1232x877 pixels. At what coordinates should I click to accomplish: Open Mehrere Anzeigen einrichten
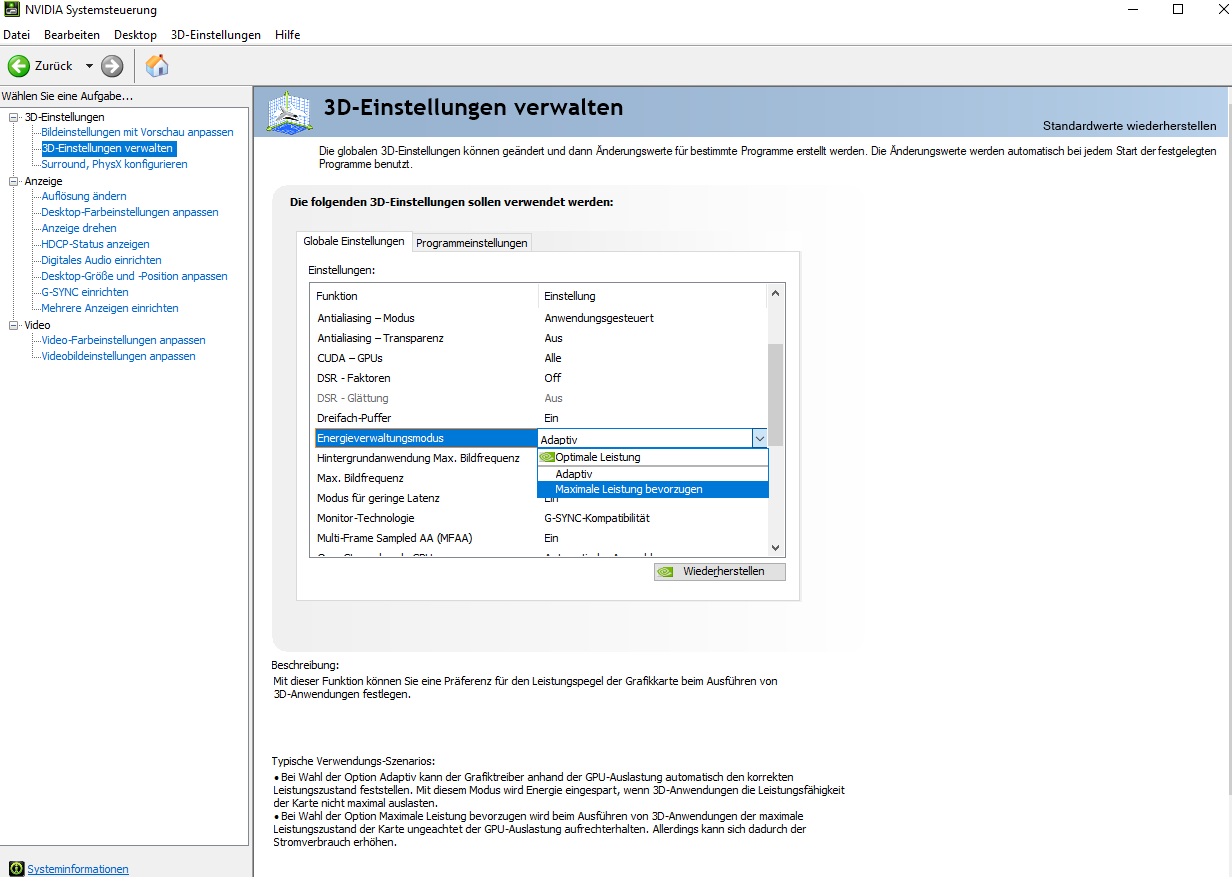tap(110, 308)
